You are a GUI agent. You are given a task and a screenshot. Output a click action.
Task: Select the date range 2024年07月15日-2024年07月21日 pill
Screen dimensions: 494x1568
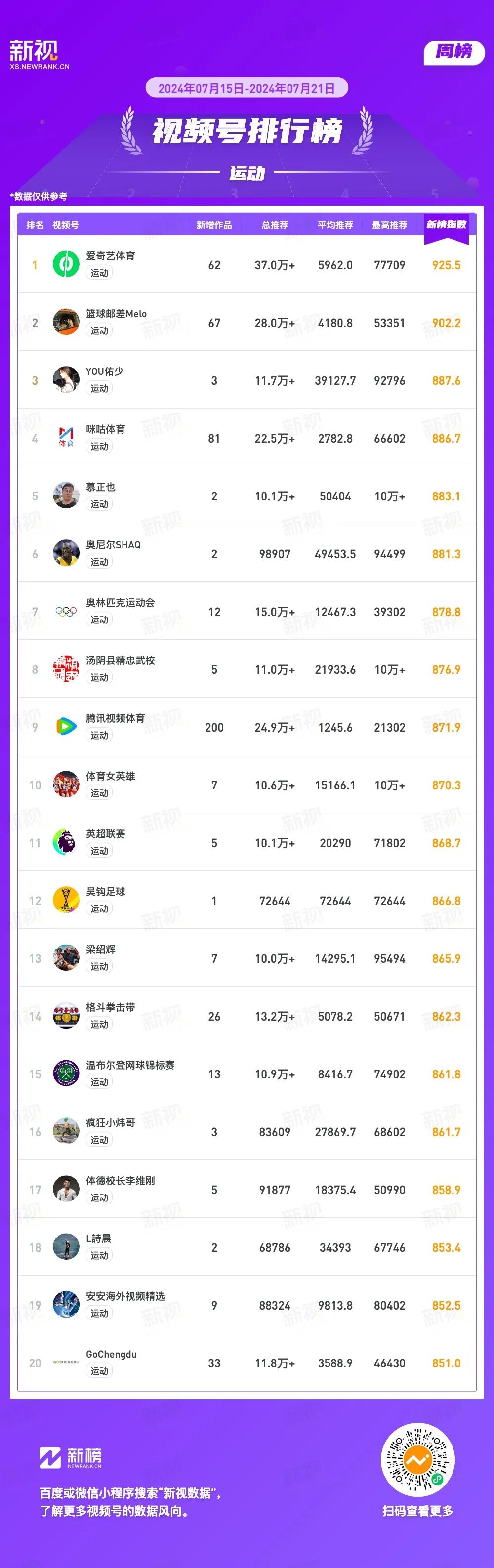247,88
